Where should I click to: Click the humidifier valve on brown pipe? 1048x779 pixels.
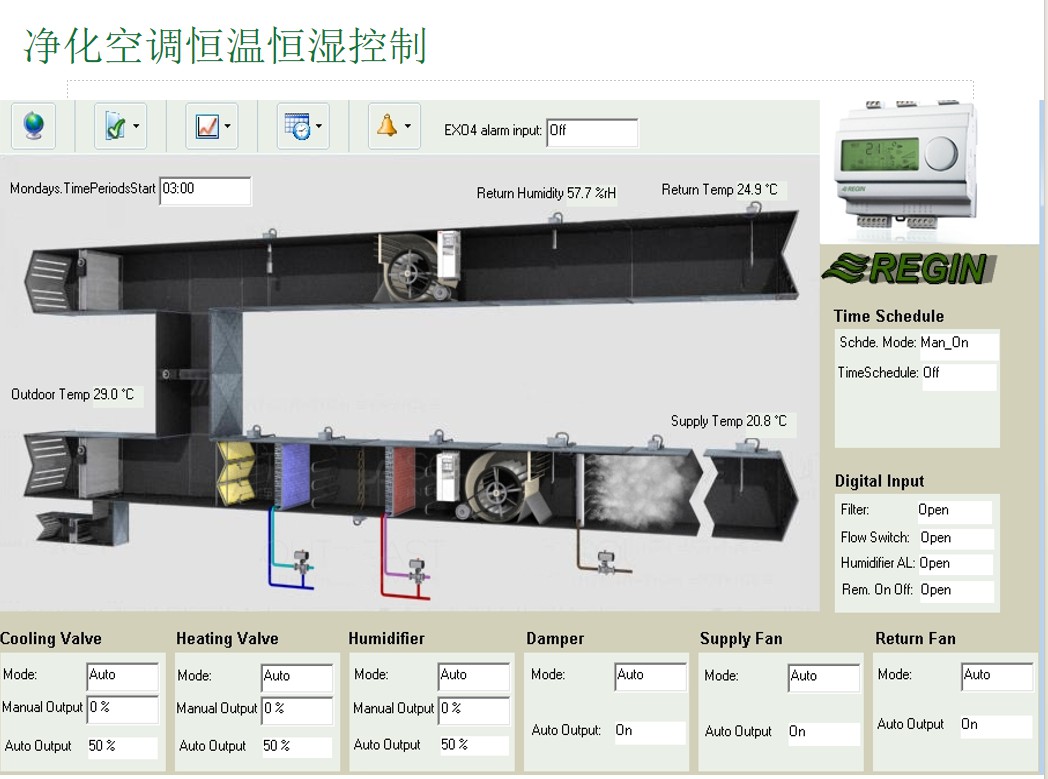pyautogui.click(x=605, y=563)
